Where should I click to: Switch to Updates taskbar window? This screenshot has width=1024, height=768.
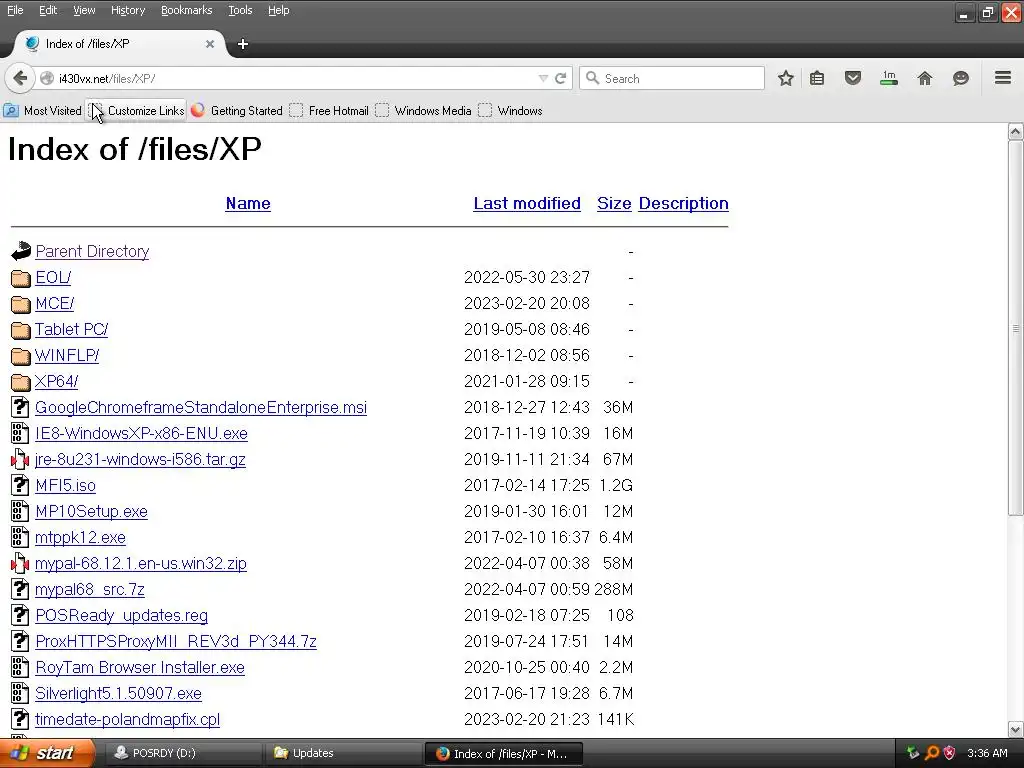343,753
